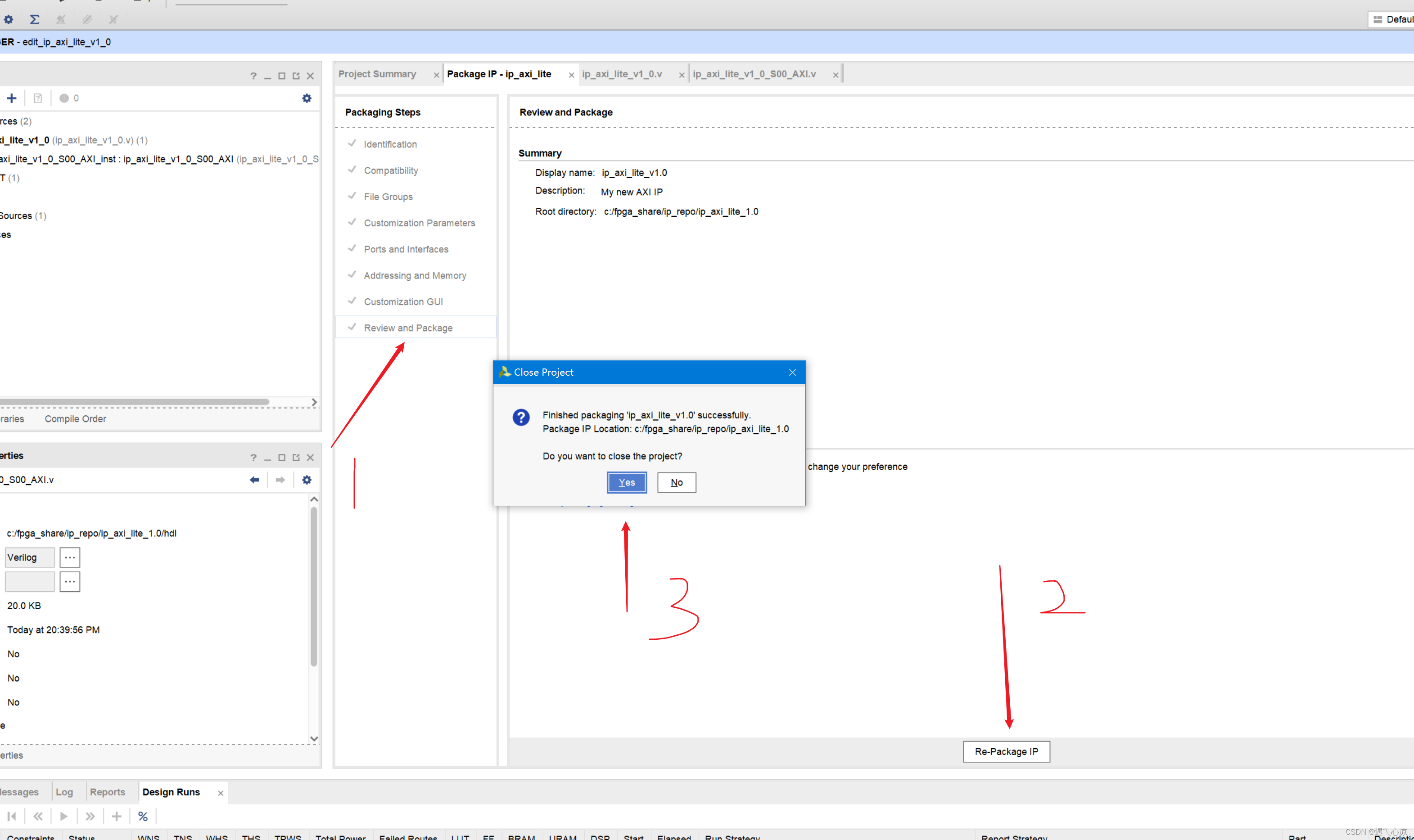This screenshot has width=1414, height=840.
Task: Expand the Compile Order panel tab
Action: (x=75, y=418)
